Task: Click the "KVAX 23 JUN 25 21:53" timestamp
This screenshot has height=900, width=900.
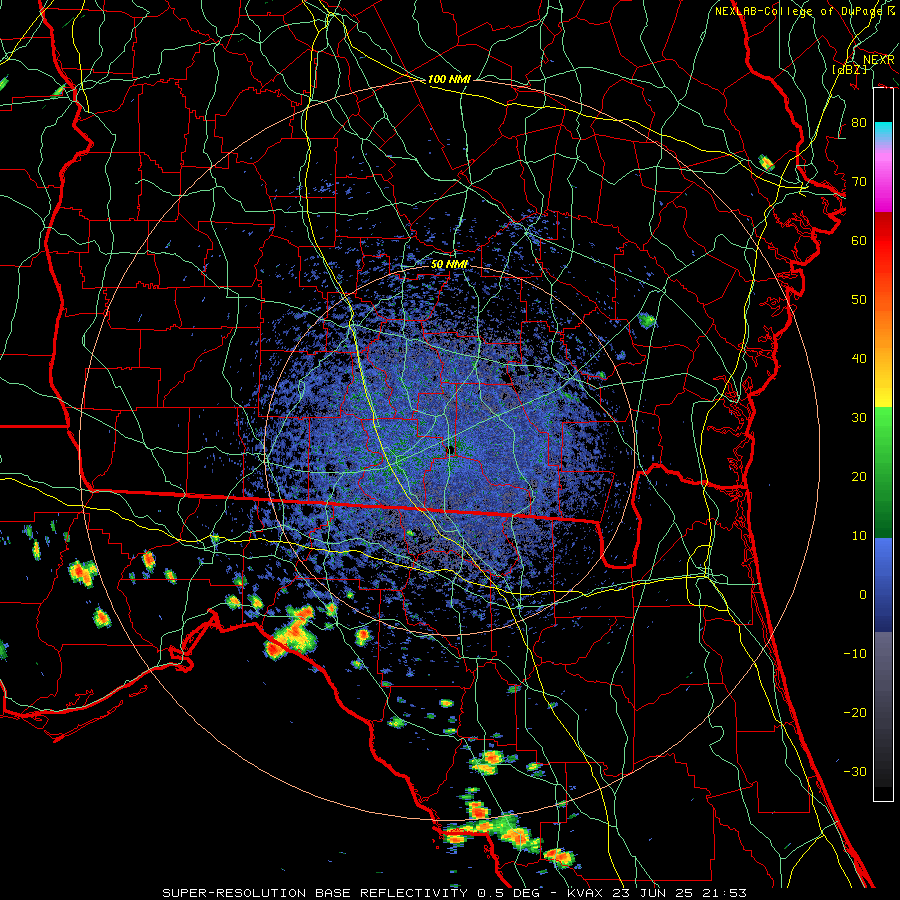Action: (x=657, y=893)
